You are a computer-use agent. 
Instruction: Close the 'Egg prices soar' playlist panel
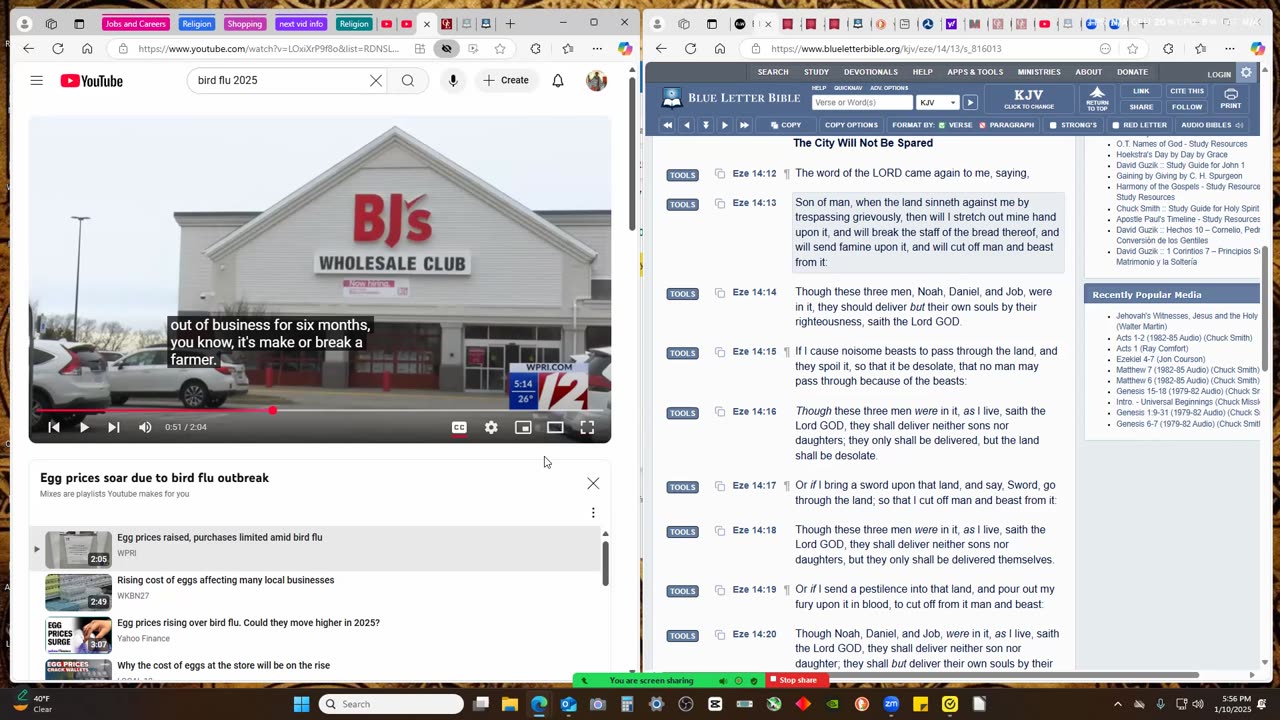click(593, 483)
